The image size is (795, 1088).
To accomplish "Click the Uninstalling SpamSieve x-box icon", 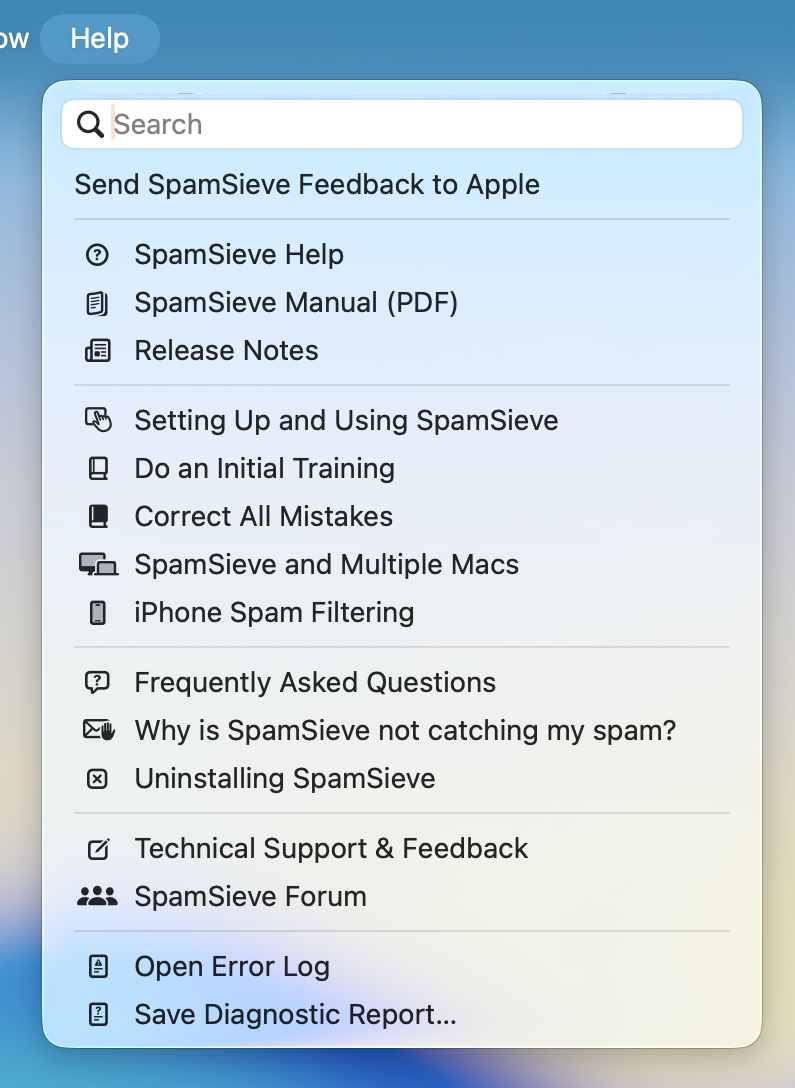I will coord(96,779).
